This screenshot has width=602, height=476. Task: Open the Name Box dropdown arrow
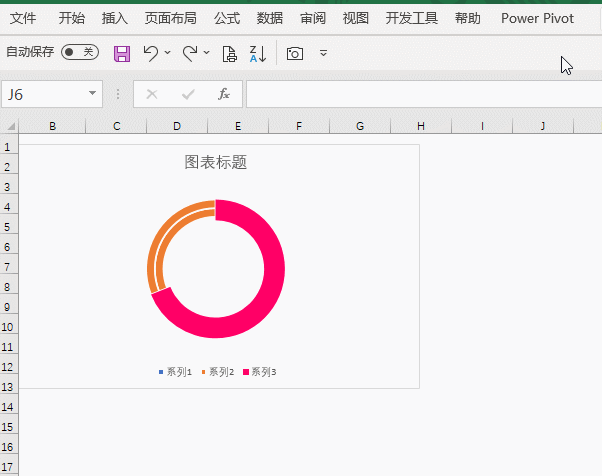click(92, 93)
